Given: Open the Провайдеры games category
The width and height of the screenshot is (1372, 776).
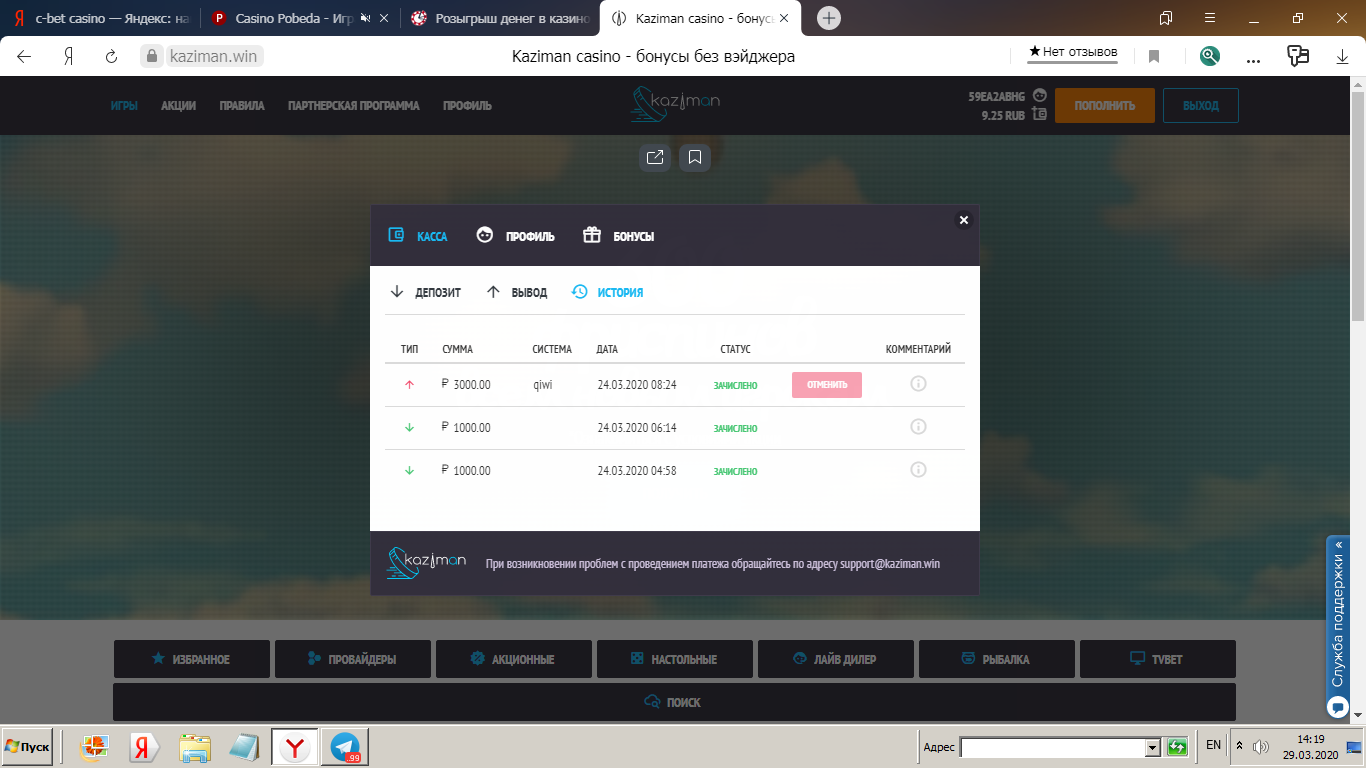Looking at the screenshot, I should click(x=353, y=659).
